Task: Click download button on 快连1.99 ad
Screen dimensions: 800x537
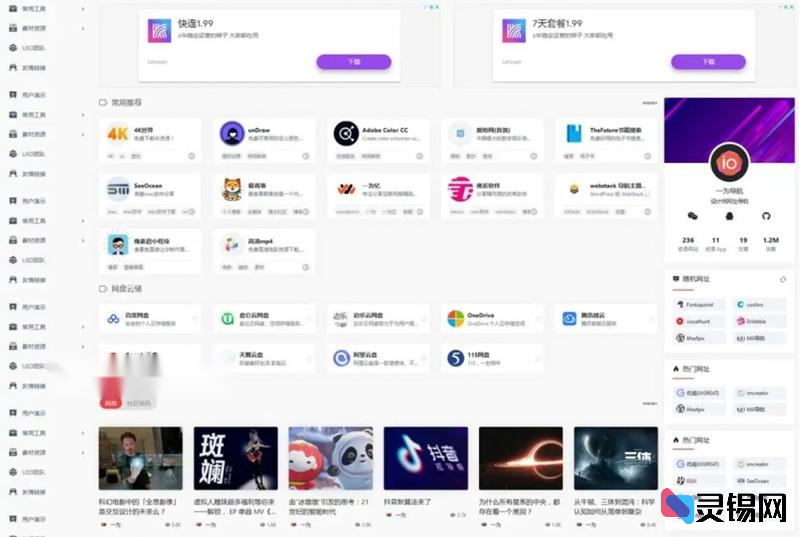Action: (x=354, y=62)
